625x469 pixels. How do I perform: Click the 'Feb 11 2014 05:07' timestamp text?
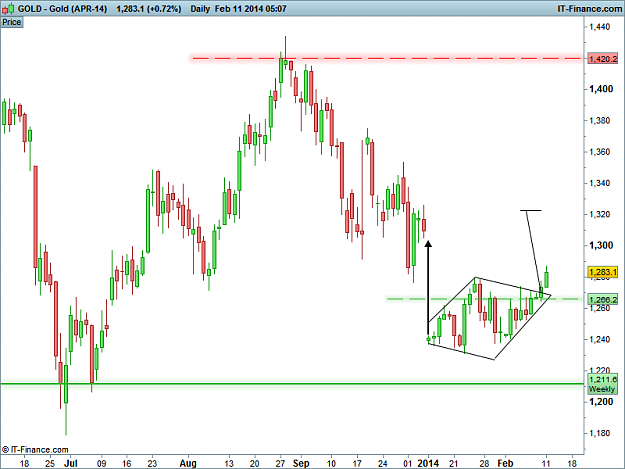[251, 8]
